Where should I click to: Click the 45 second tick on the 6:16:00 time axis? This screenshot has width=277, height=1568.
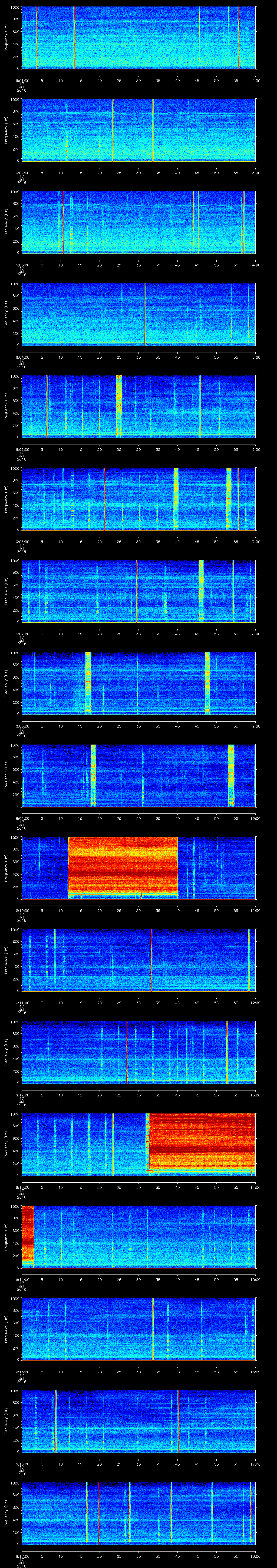click(197, 1464)
